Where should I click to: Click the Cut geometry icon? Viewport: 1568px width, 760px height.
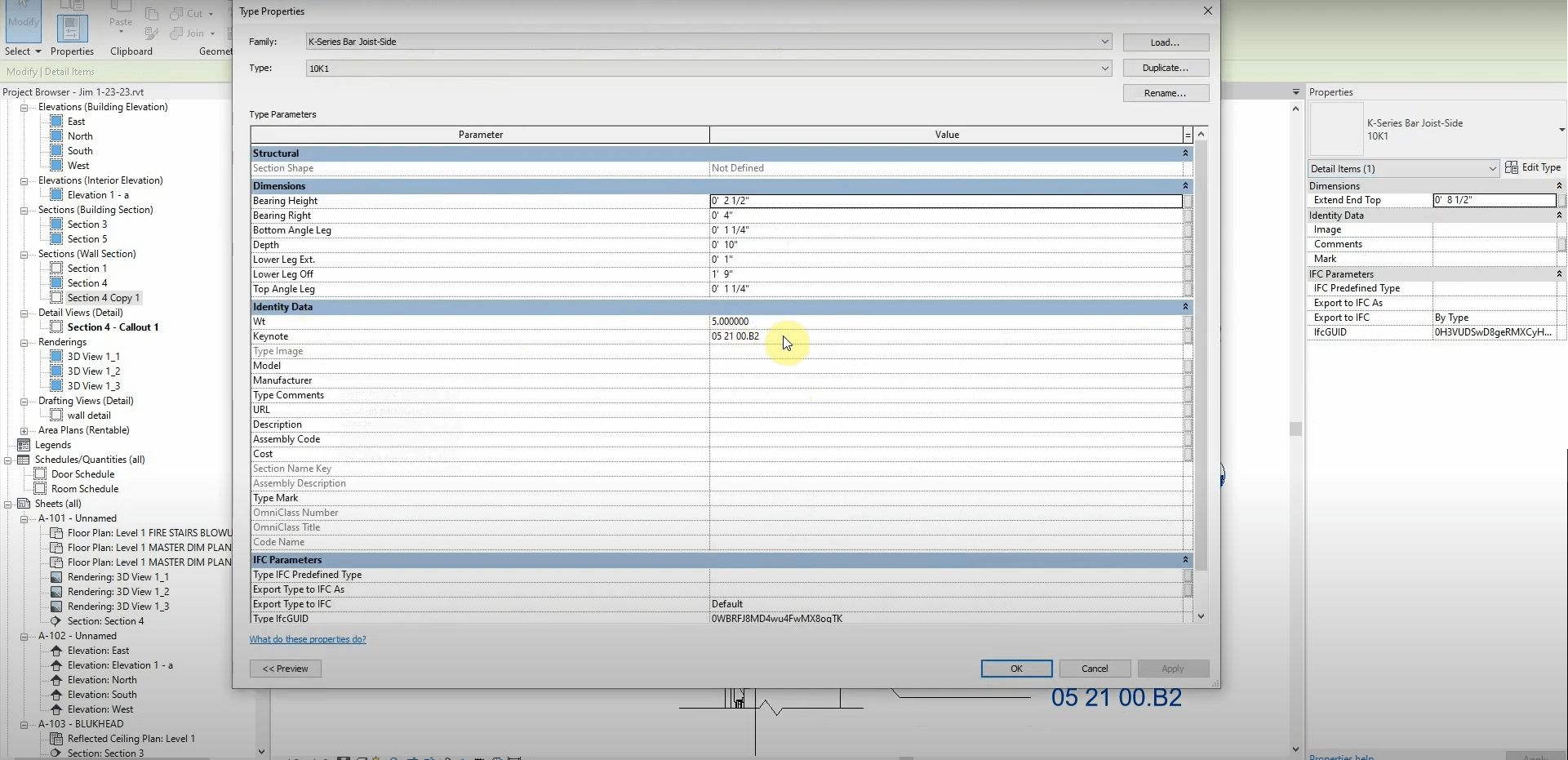175,13
